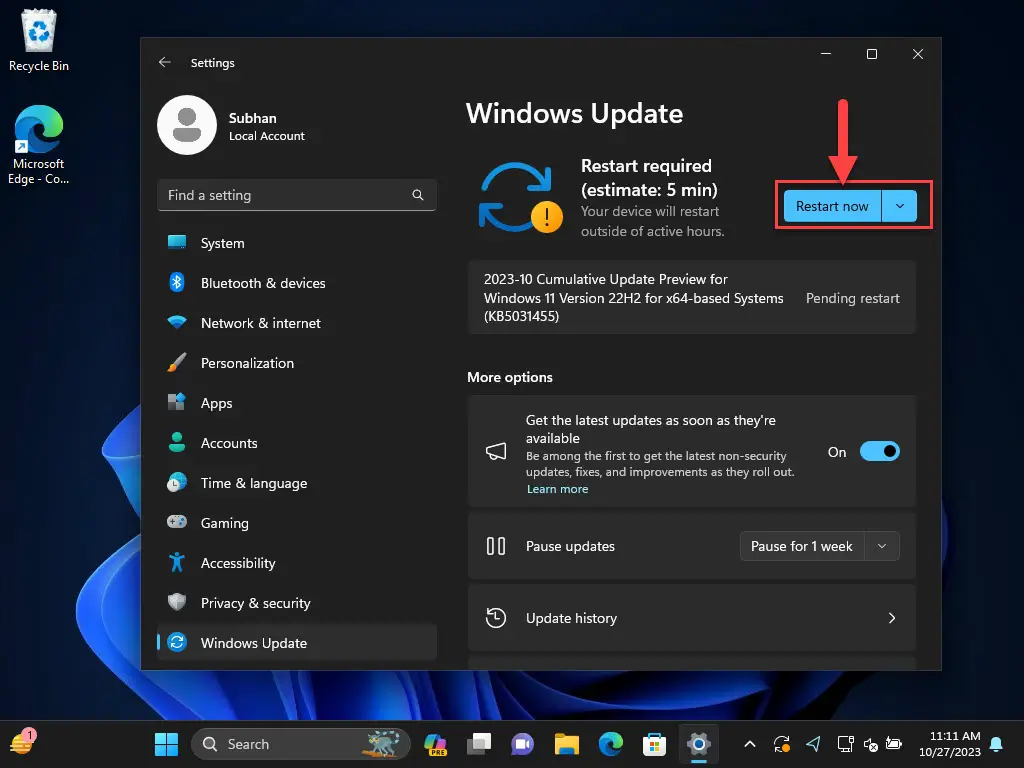Viewport: 1024px width, 768px height.
Task: Click the Settings gear taskbar icon
Action: 698,744
